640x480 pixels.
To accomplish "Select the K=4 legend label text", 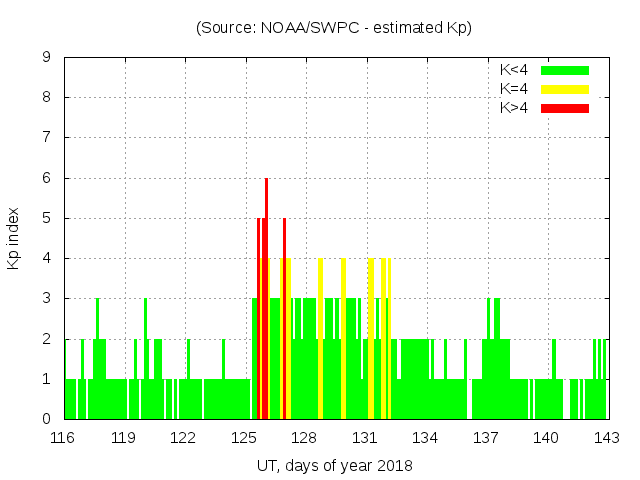I will pos(514,89).
